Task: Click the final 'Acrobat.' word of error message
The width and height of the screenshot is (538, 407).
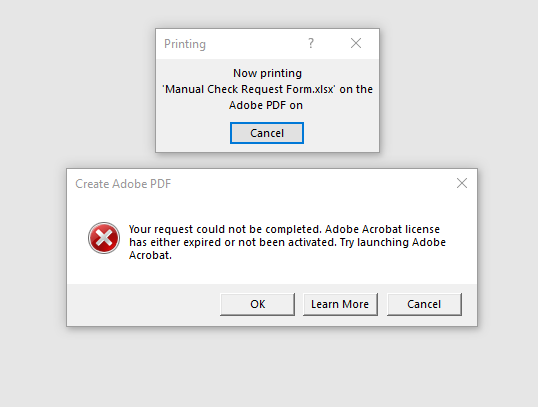Action: 150,255
